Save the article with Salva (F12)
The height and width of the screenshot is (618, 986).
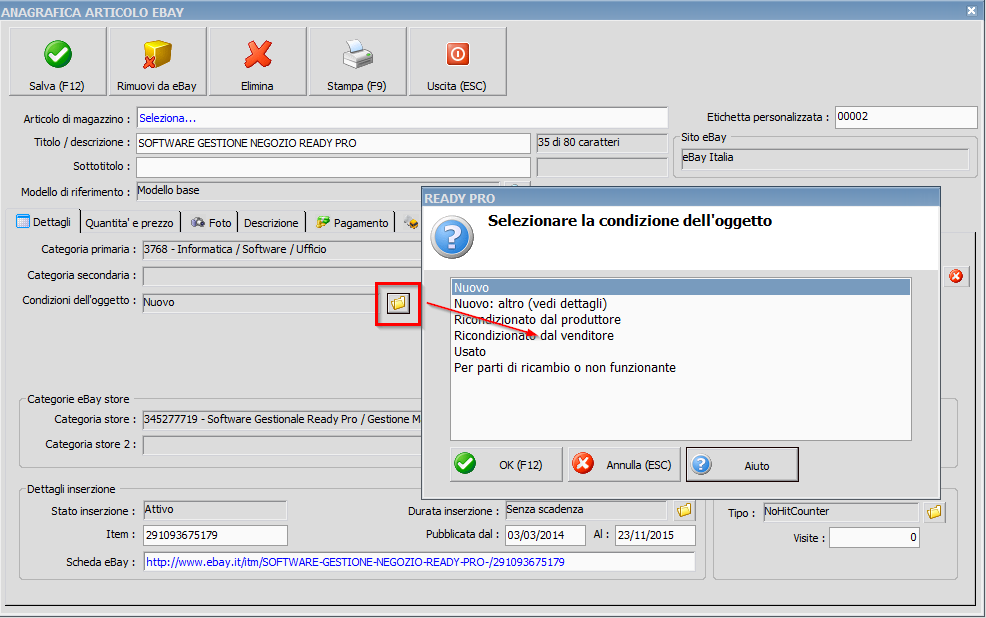tap(57, 62)
